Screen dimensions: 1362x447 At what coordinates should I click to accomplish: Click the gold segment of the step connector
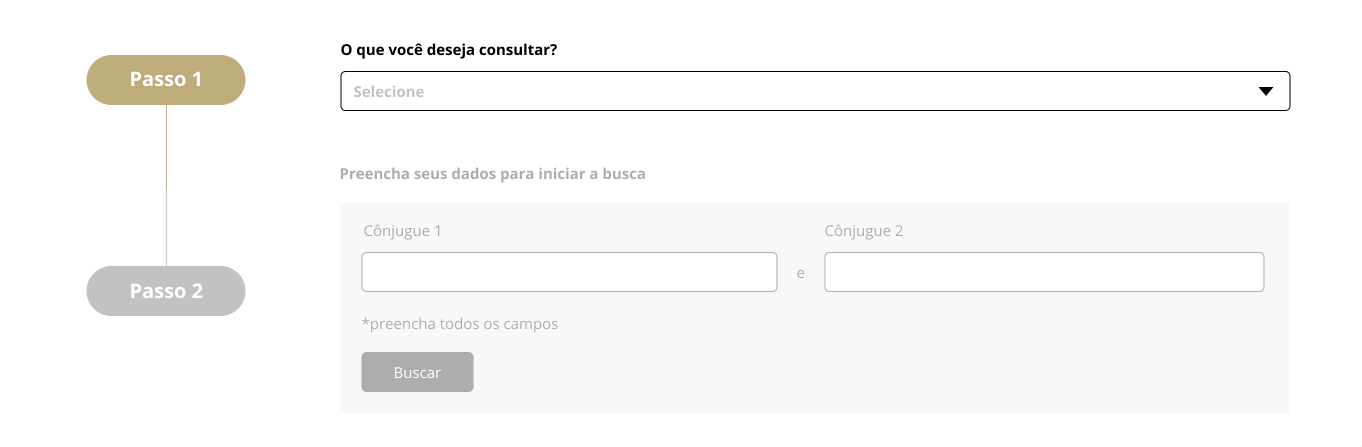pyautogui.click(x=166, y=145)
